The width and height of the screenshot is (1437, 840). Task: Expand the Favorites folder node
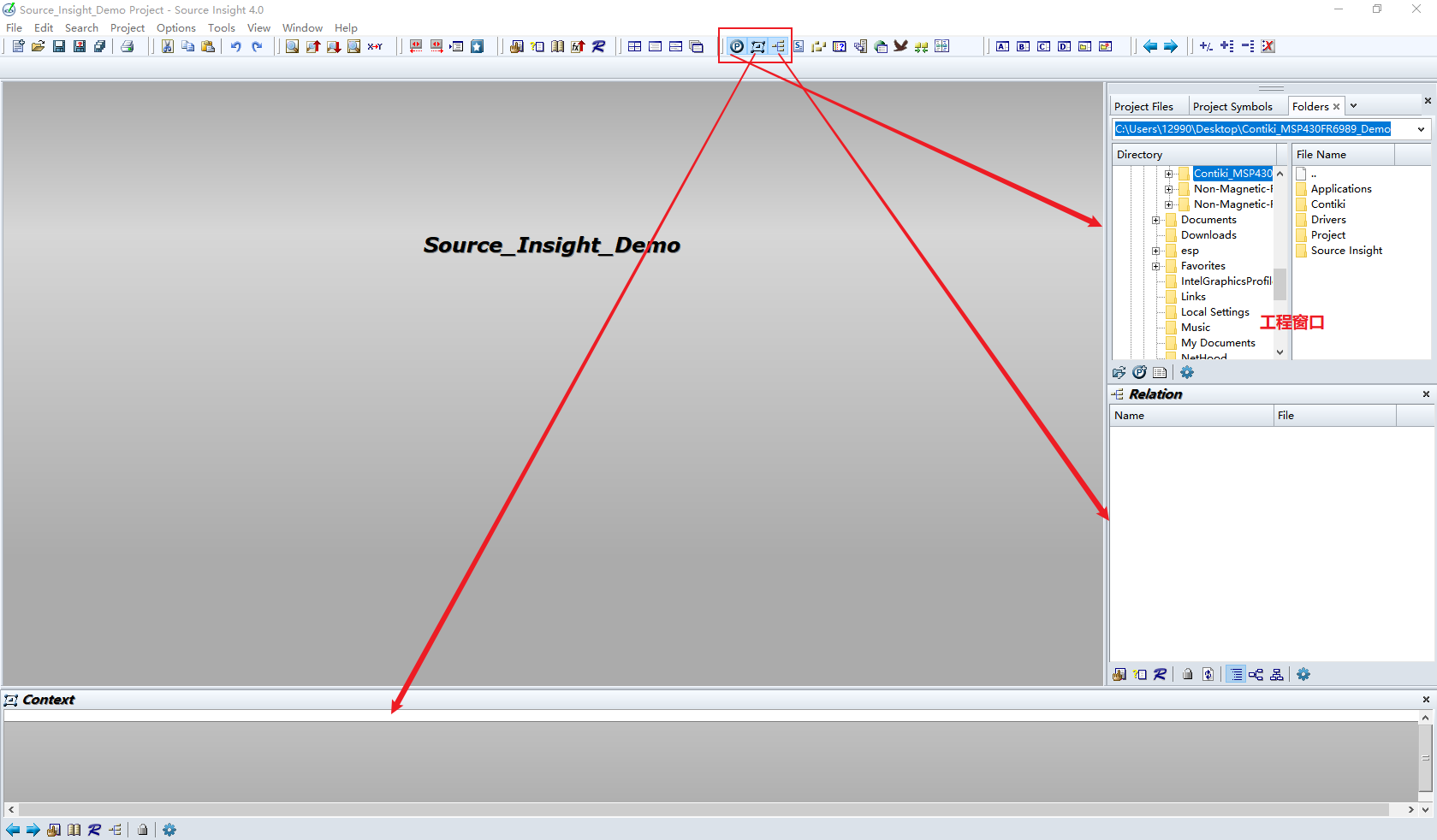click(1157, 266)
